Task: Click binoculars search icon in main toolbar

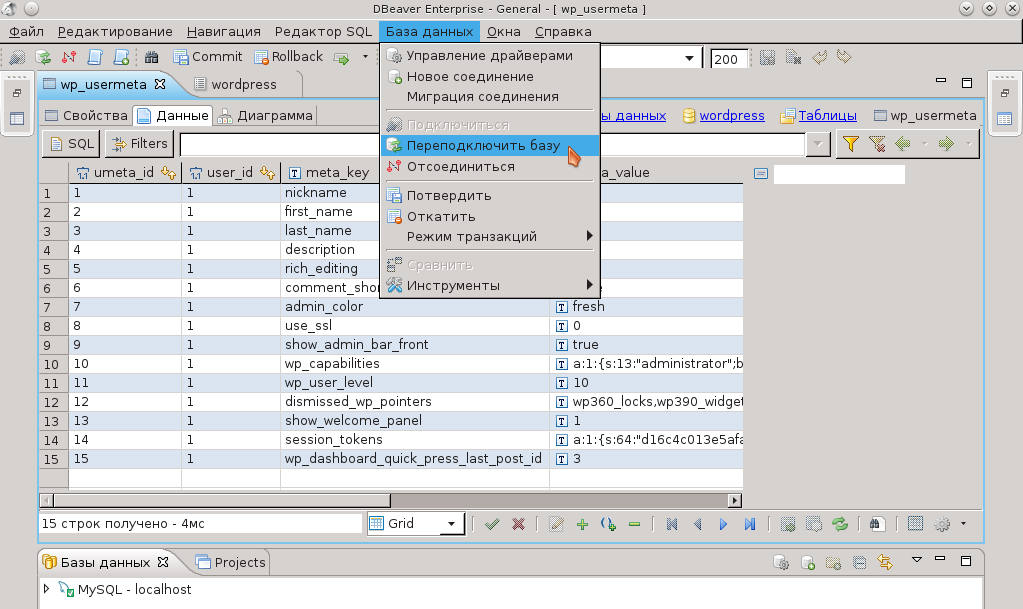Action: click(x=151, y=57)
